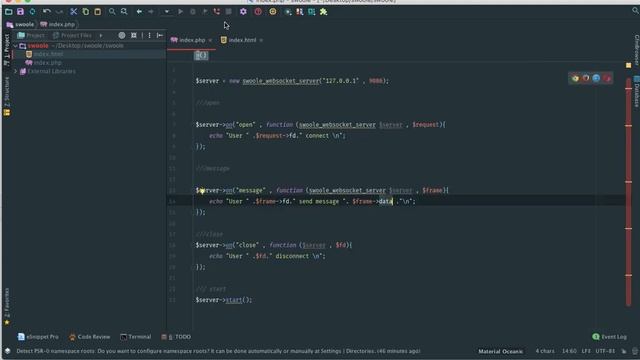Change UTF-8 file encoding in status bar
This screenshot has height=360, width=640.
point(605,351)
